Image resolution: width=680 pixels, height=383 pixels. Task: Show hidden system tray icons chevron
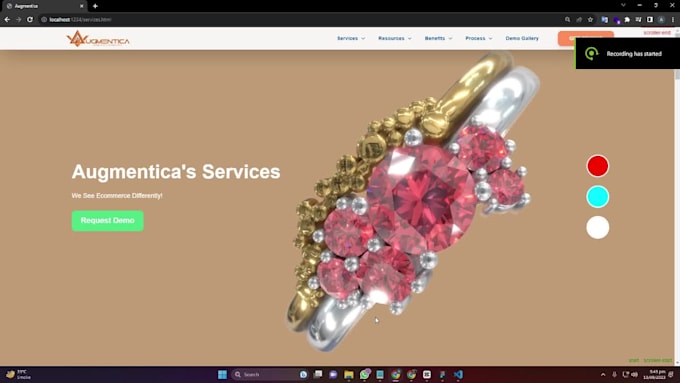(x=603, y=374)
